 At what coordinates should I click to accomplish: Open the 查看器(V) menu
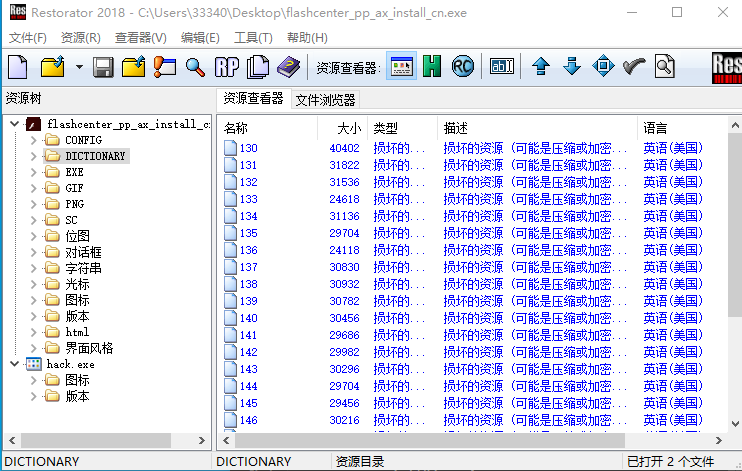(x=141, y=37)
